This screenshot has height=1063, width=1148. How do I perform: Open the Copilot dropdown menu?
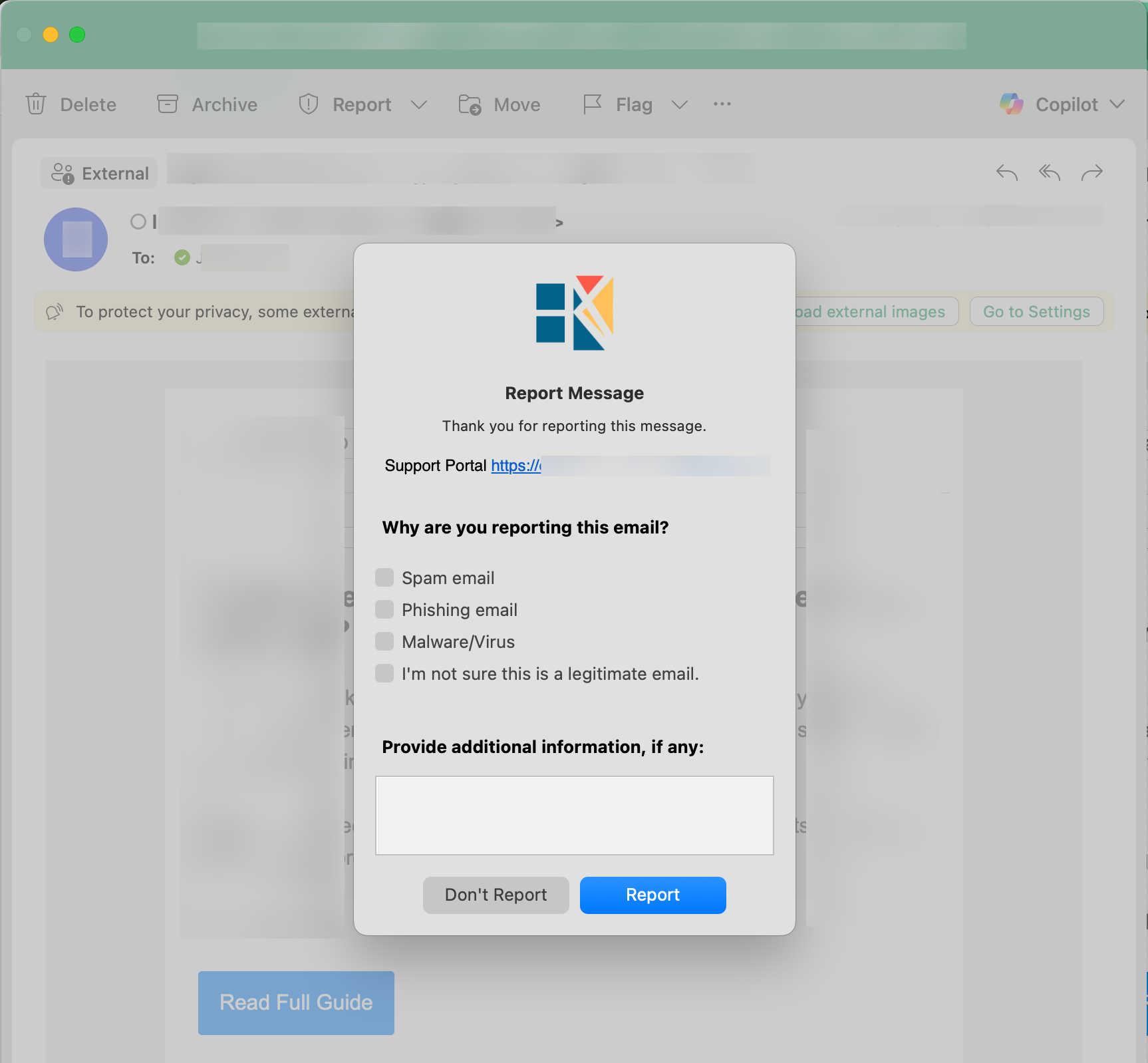click(x=1117, y=104)
